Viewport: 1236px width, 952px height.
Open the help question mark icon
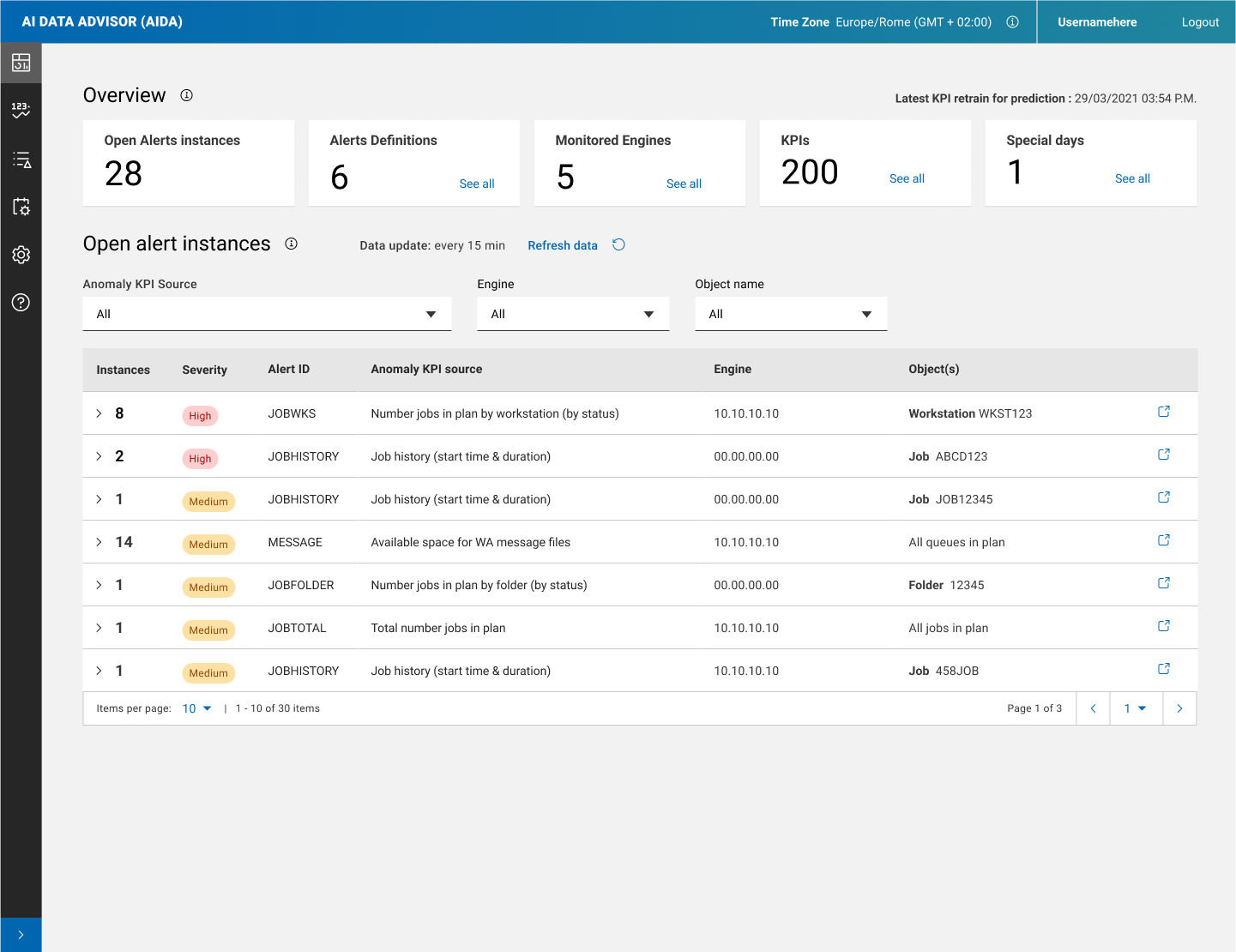click(21, 302)
